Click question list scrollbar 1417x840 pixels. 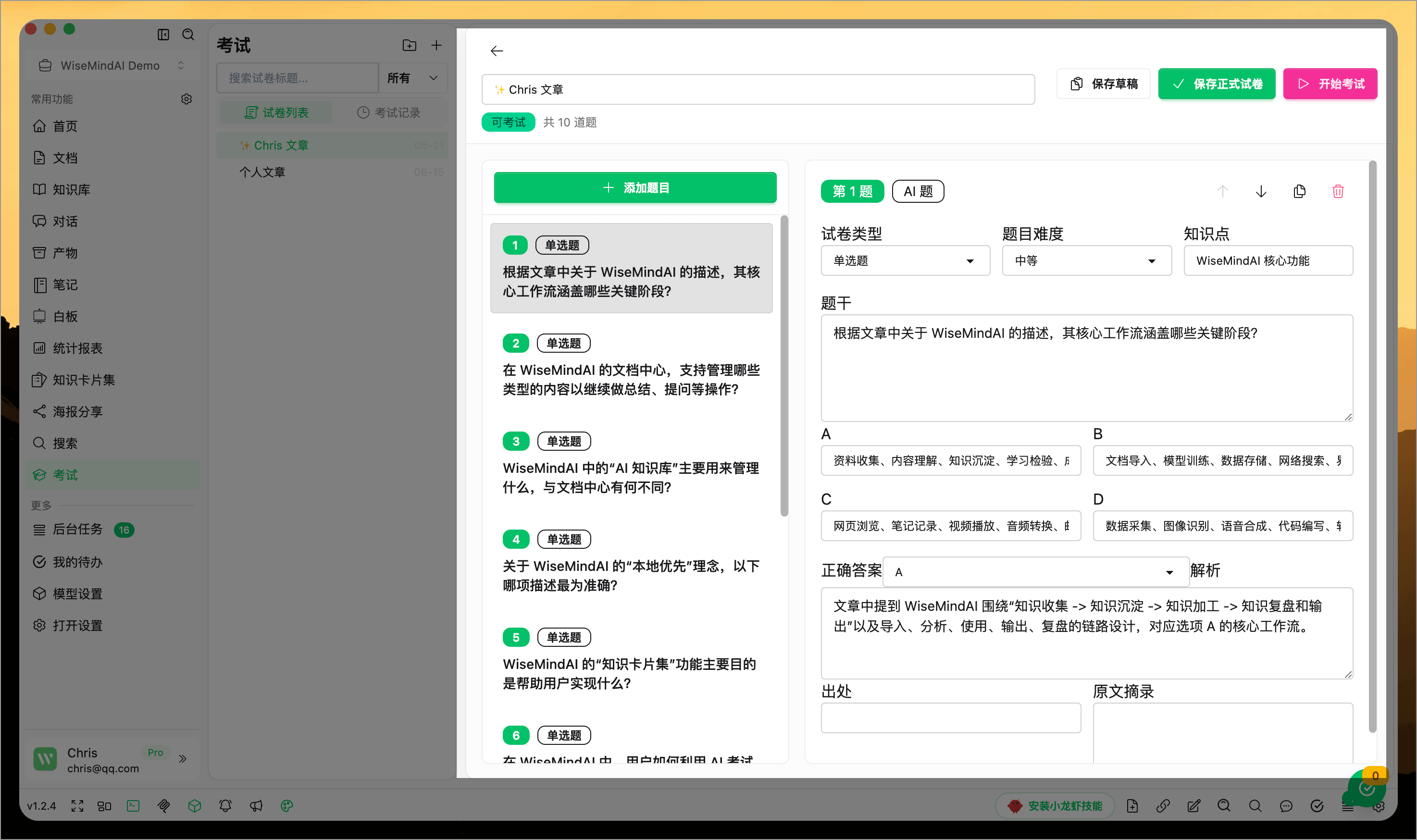coord(784,366)
